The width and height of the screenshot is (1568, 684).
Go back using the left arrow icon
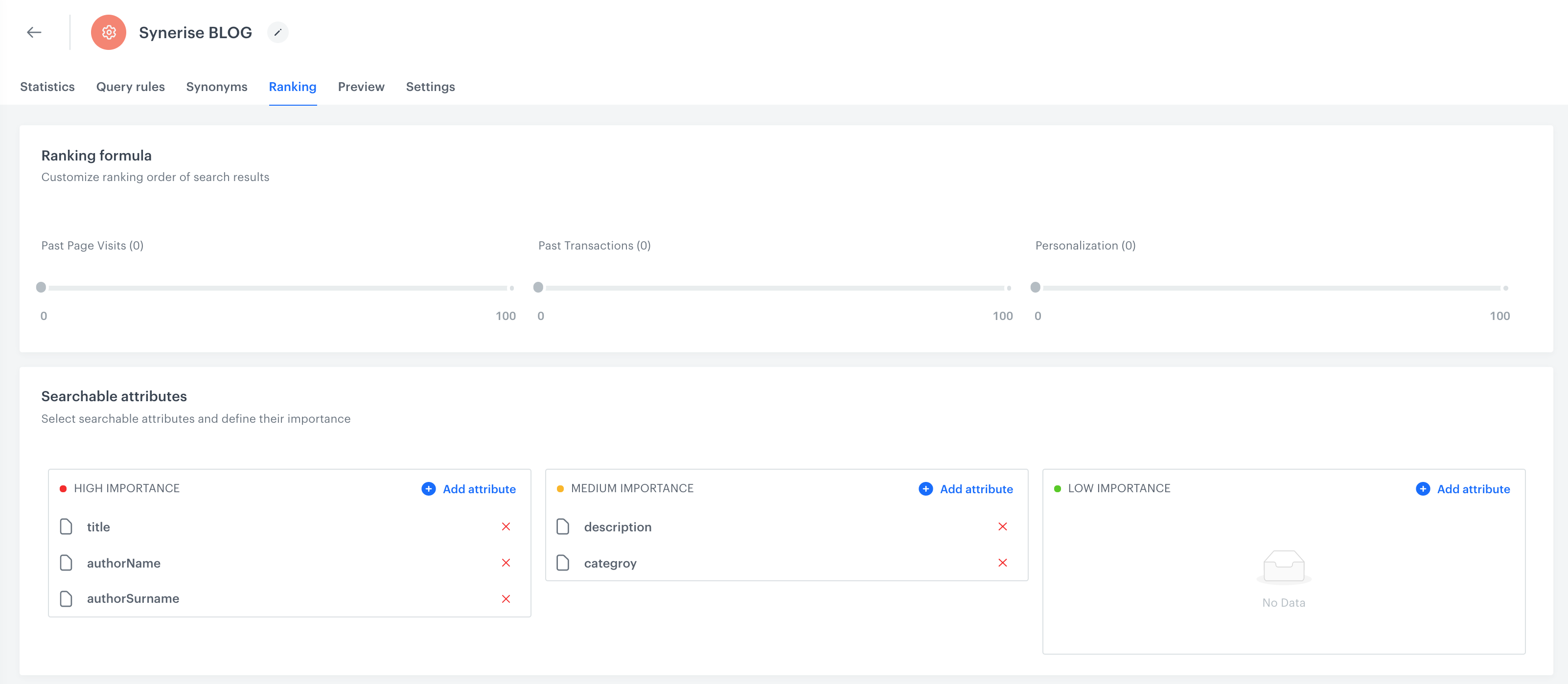pyautogui.click(x=34, y=32)
